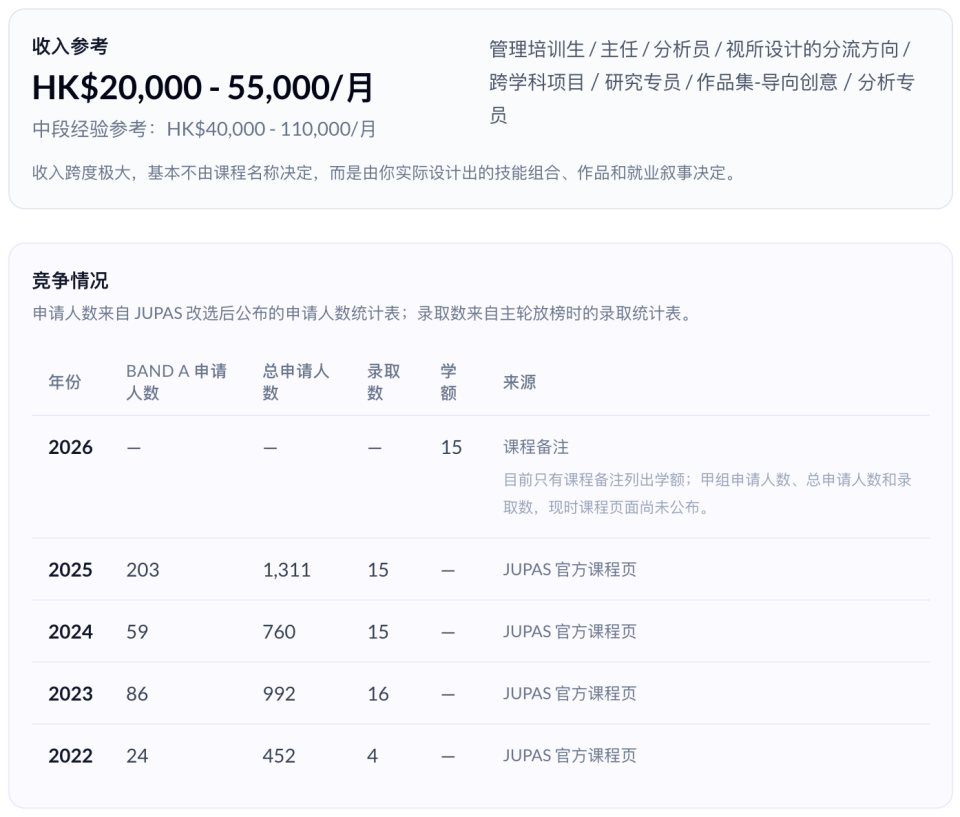The height and width of the screenshot is (817, 960).
Task: Select the 2022 year cell
Action: [70, 756]
